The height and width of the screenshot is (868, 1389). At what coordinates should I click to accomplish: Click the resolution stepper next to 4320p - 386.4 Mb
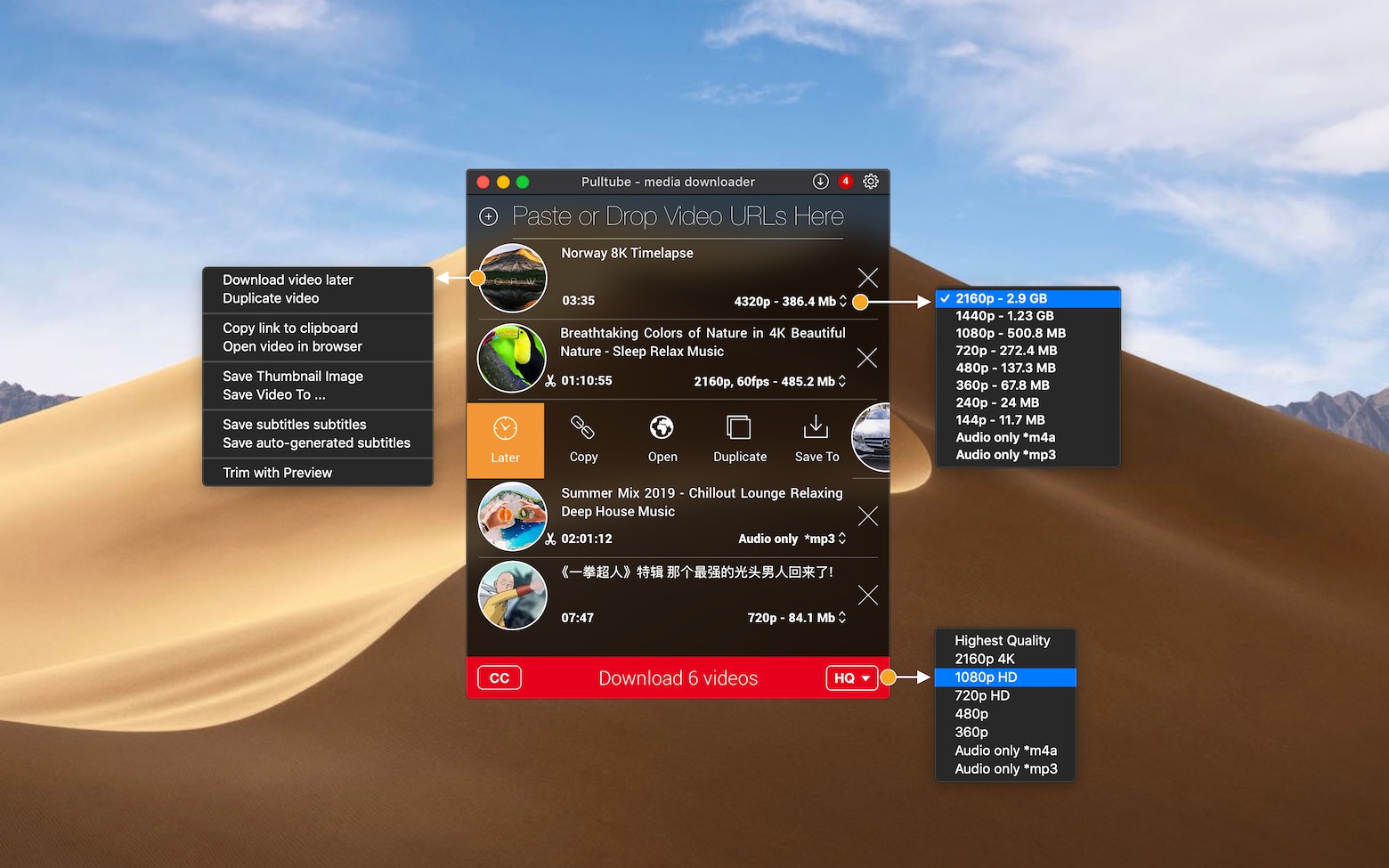[x=841, y=301]
